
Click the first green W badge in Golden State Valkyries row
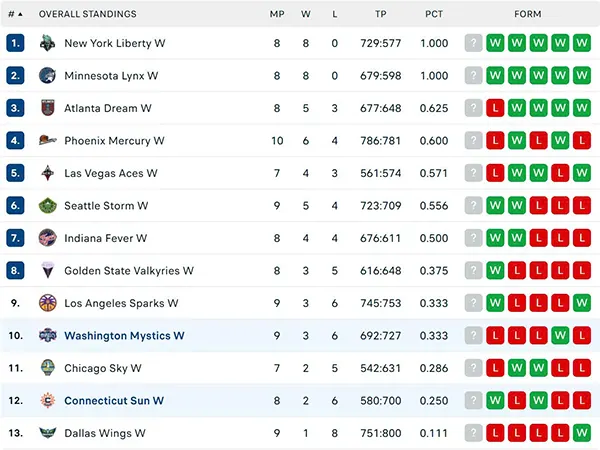[x=495, y=271]
